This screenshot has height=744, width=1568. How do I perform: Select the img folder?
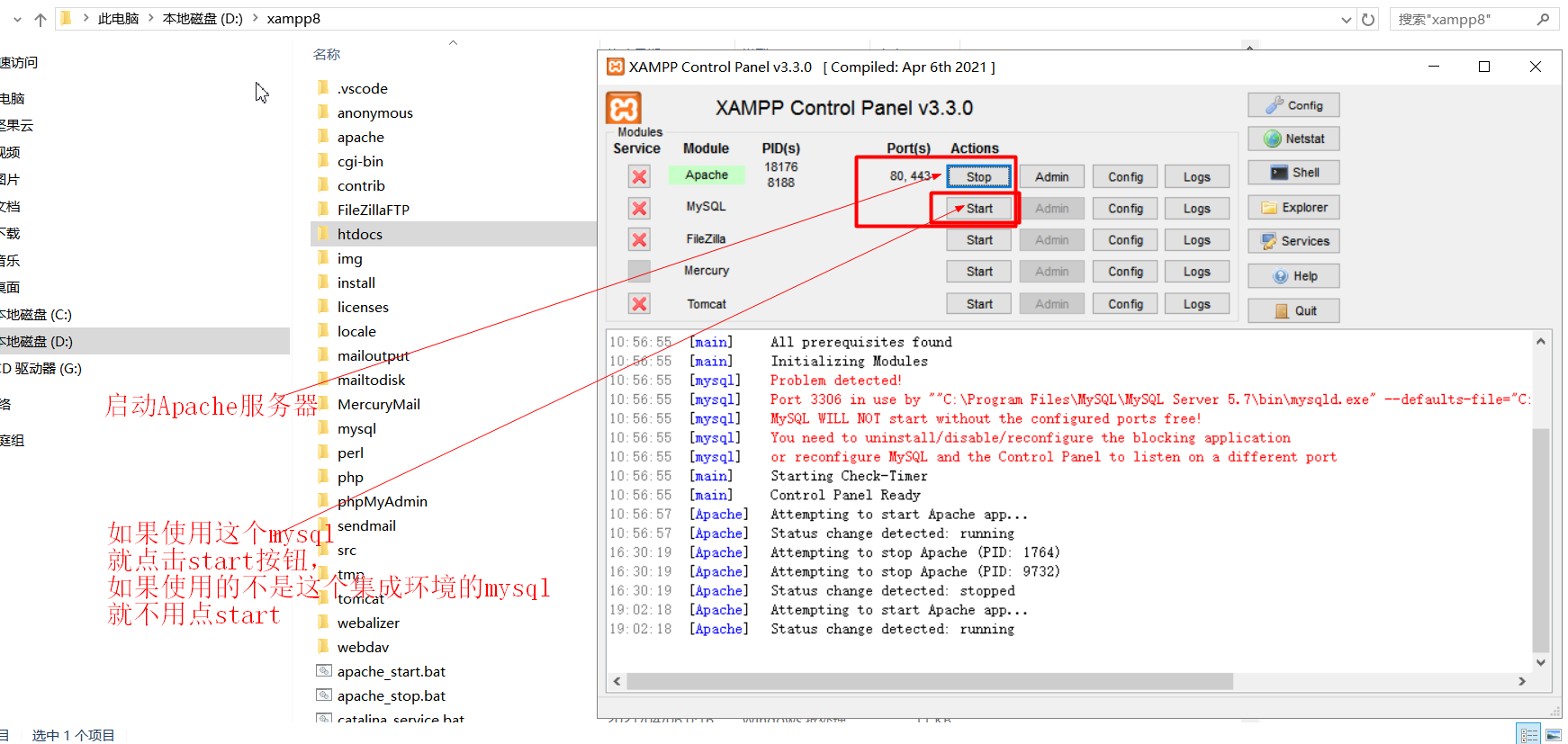click(x=350, y=259)
